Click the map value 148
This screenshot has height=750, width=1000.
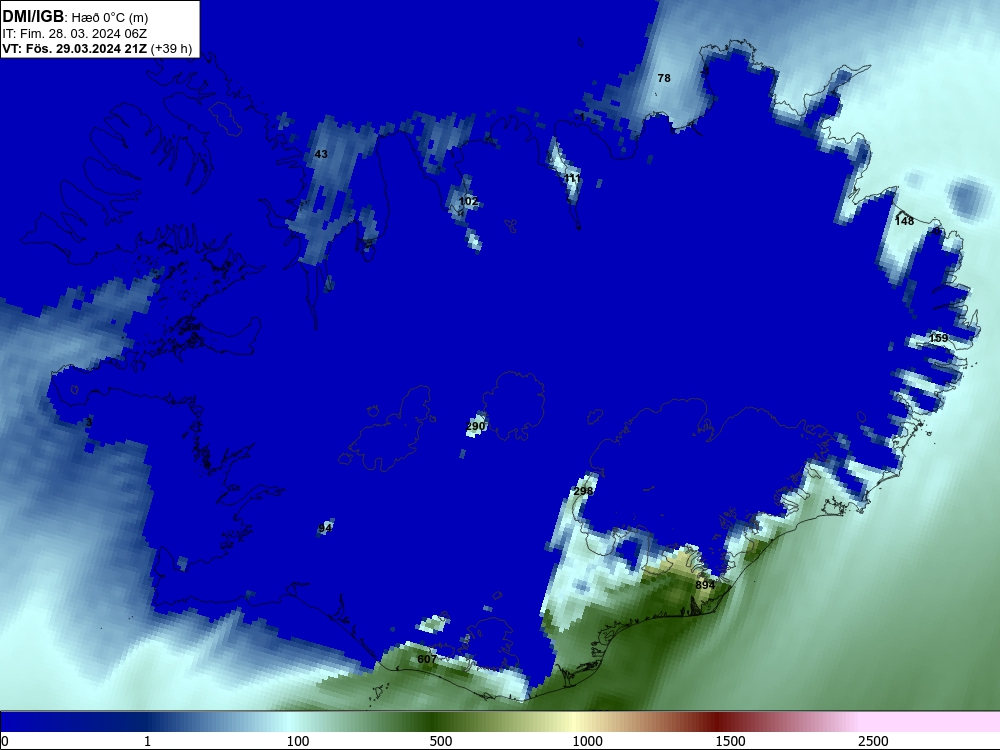[x=904, y=221]
